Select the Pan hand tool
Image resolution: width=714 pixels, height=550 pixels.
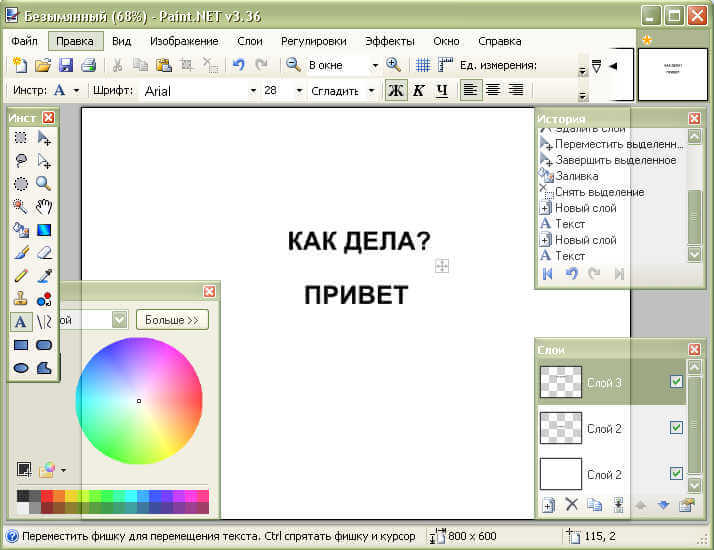tap(44, 207)
